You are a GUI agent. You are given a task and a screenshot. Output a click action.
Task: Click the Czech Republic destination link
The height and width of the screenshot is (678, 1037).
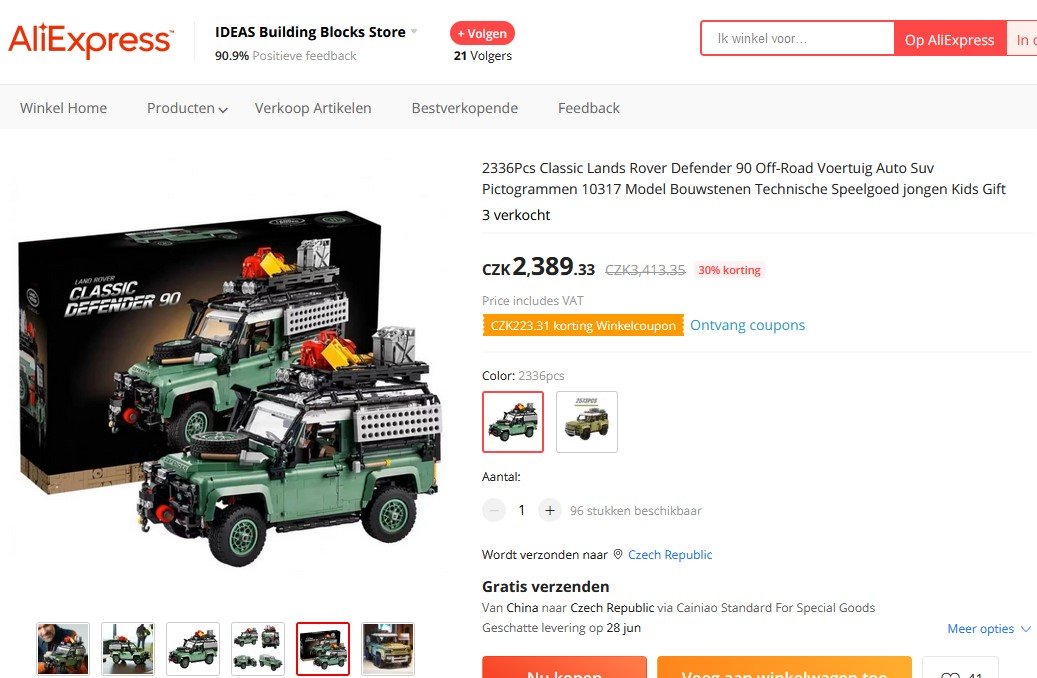pos(670,554)
